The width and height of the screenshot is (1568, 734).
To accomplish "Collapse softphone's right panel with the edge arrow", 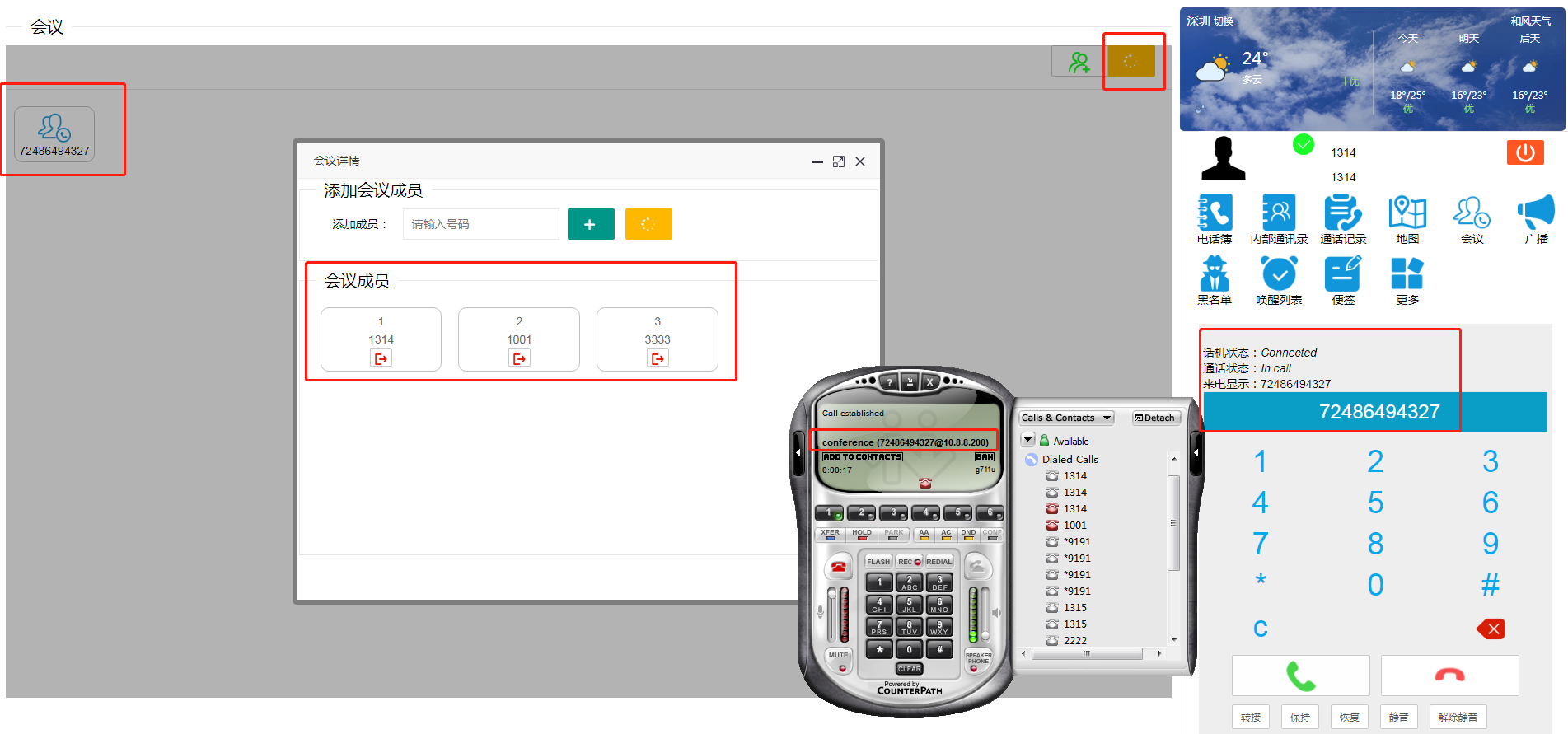I will [x=1196, y=452].
